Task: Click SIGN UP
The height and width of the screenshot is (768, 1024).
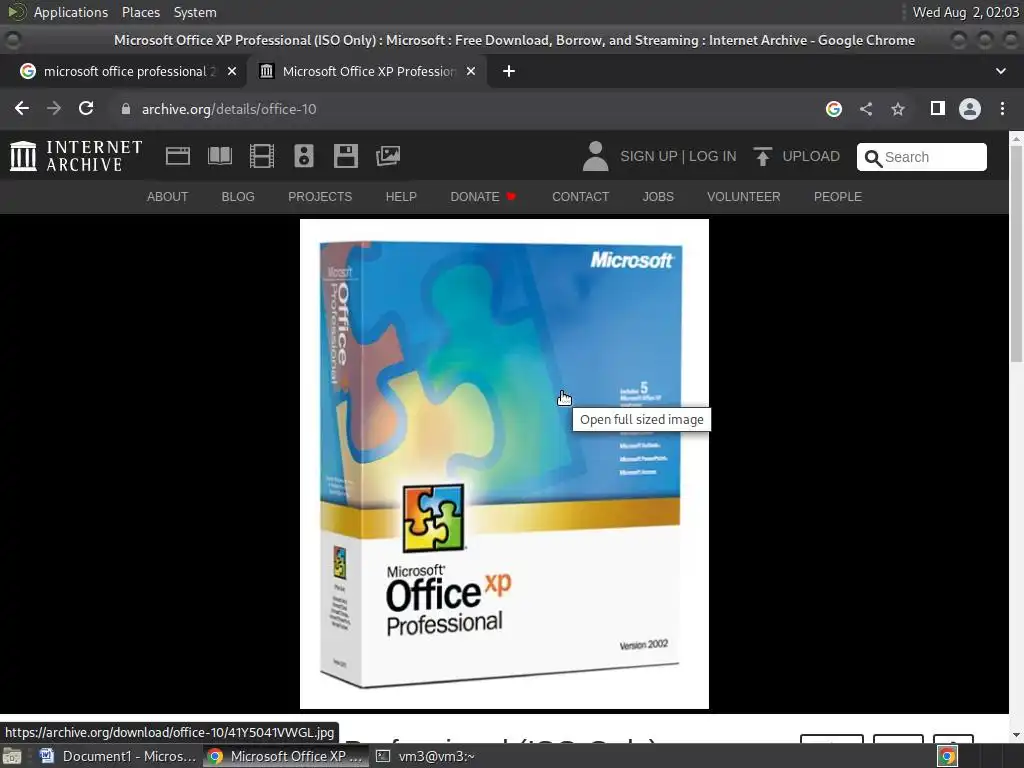Action: pos(648,156)
